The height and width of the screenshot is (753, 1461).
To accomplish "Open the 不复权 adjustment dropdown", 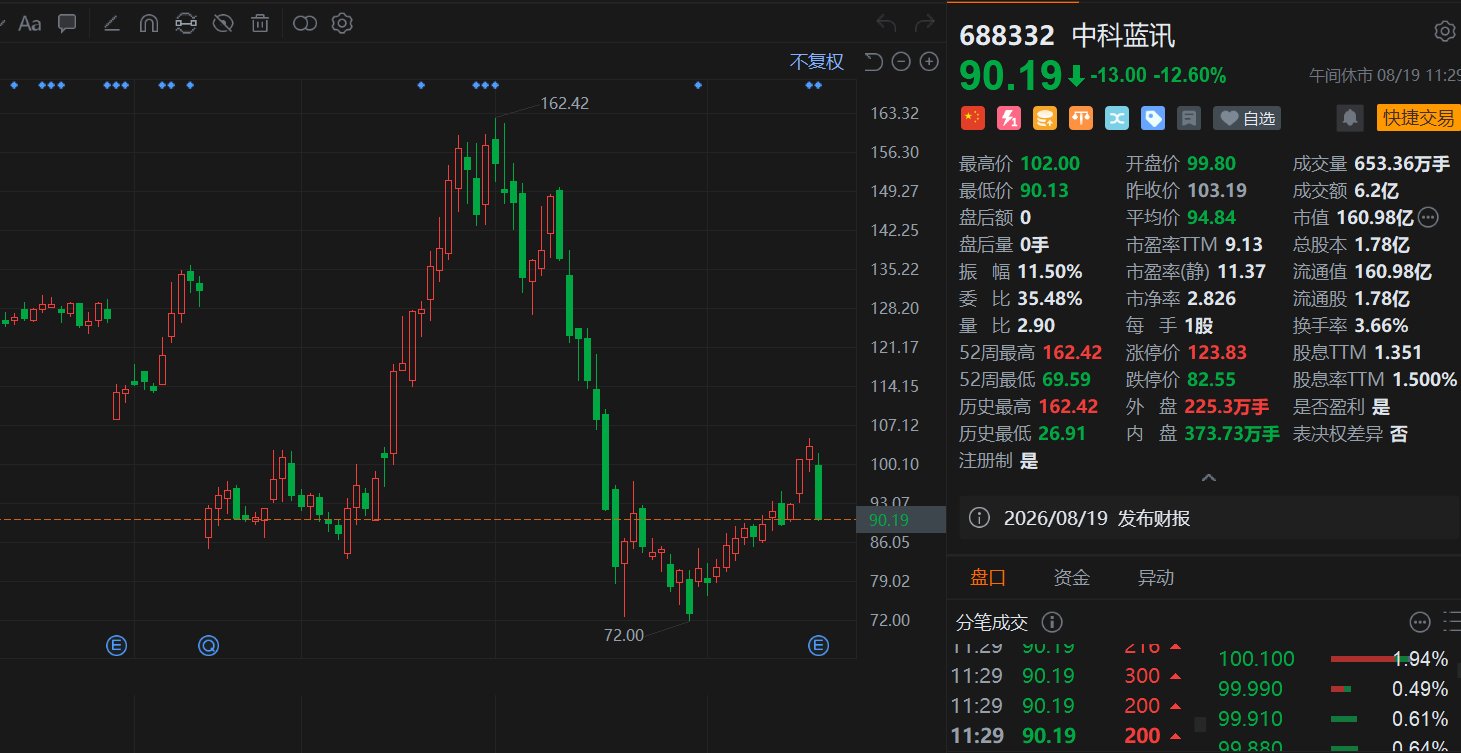I will [817, 62].
